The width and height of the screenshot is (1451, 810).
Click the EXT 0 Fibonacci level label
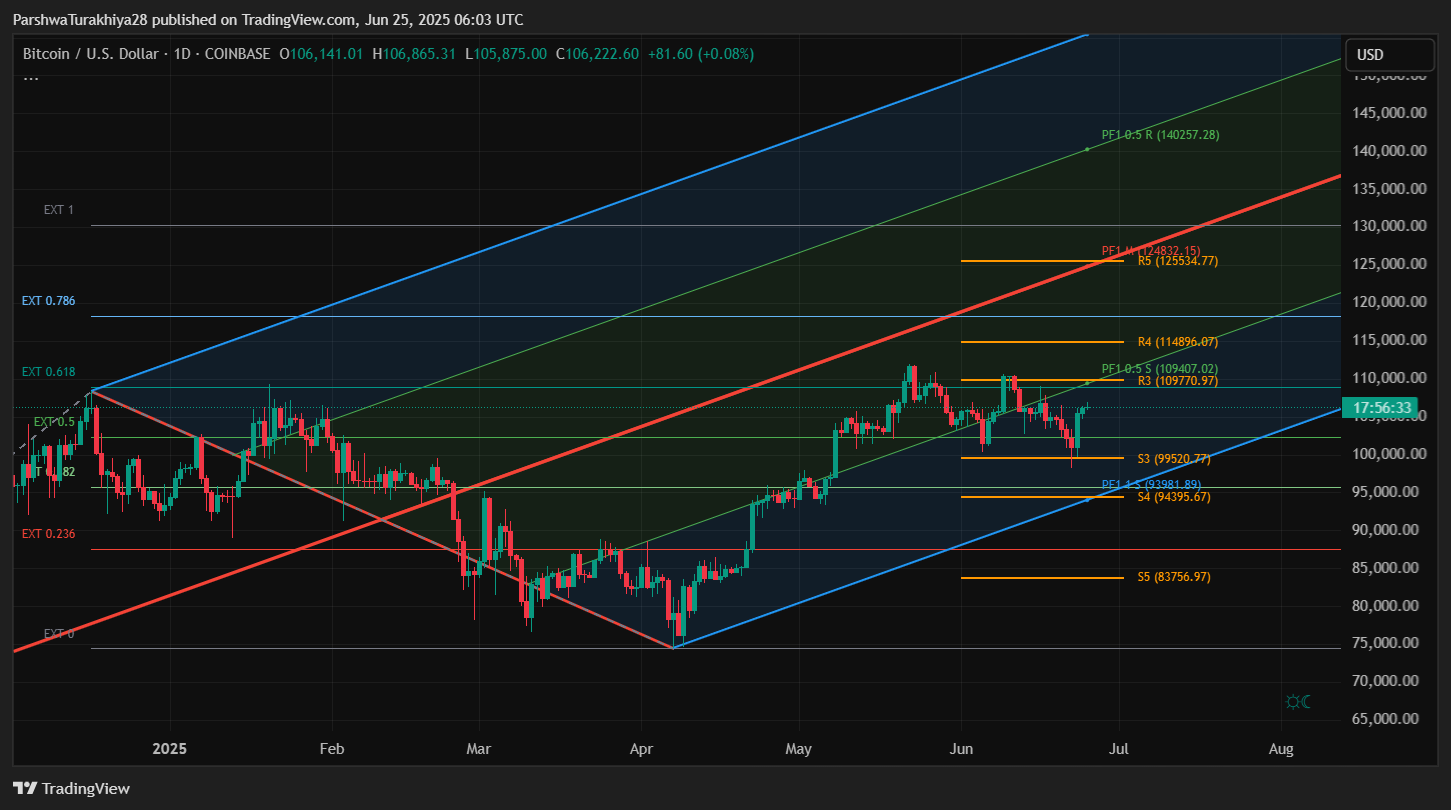click(59, 634)
